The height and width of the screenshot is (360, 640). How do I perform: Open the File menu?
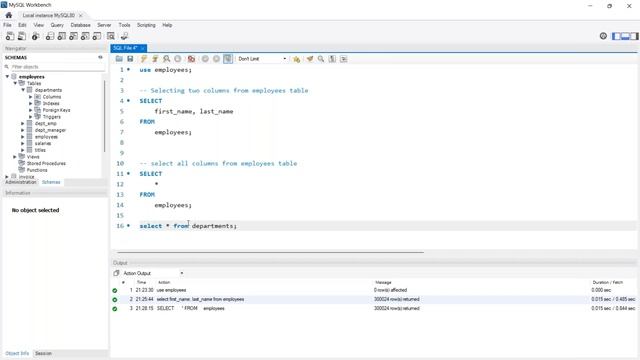7,25
